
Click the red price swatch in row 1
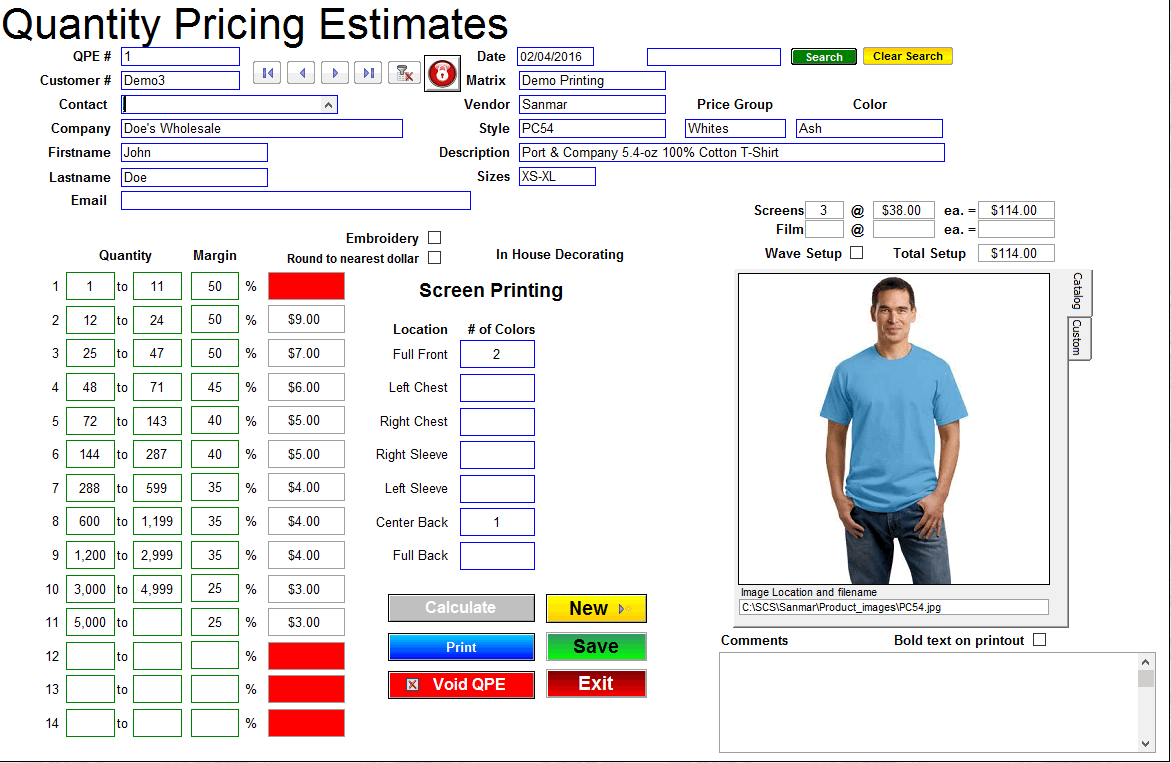pos(306,286)
